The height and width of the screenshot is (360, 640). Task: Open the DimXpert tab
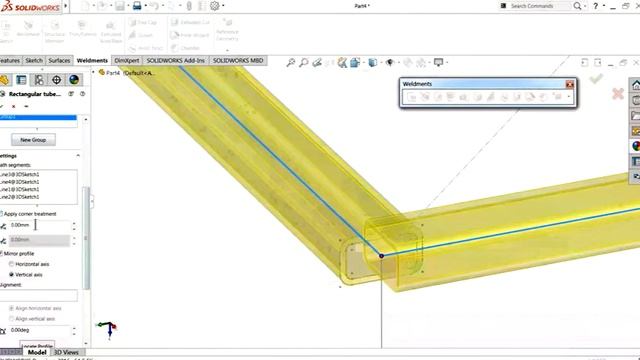point(127,60)
